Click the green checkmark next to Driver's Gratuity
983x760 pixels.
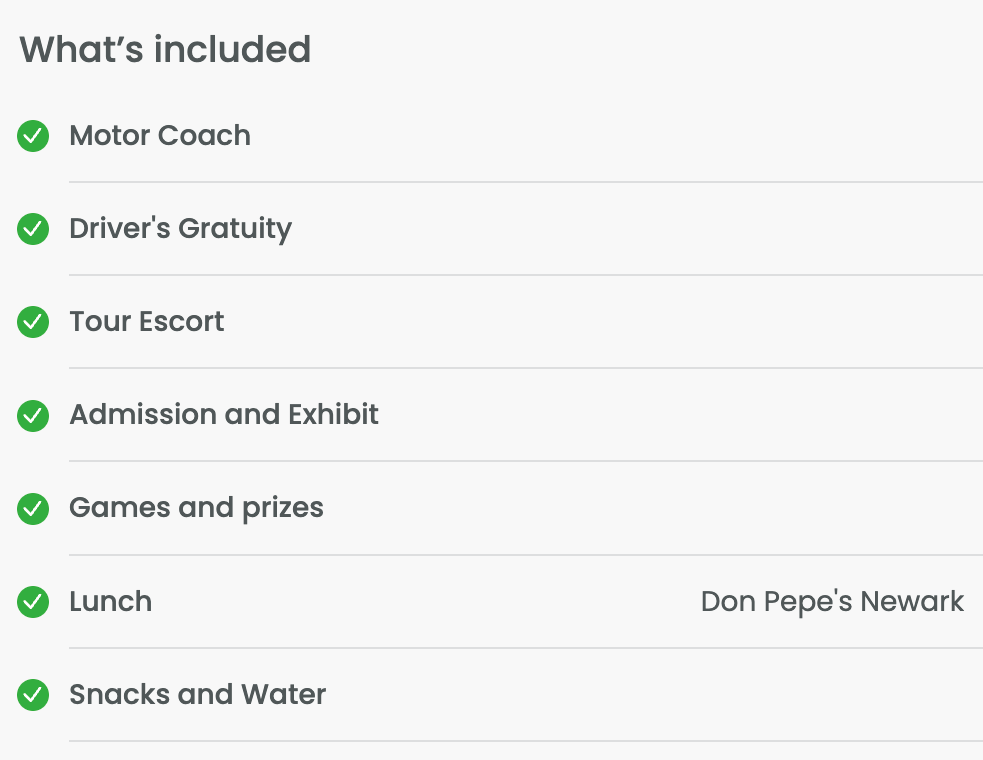tap(33, 229)
